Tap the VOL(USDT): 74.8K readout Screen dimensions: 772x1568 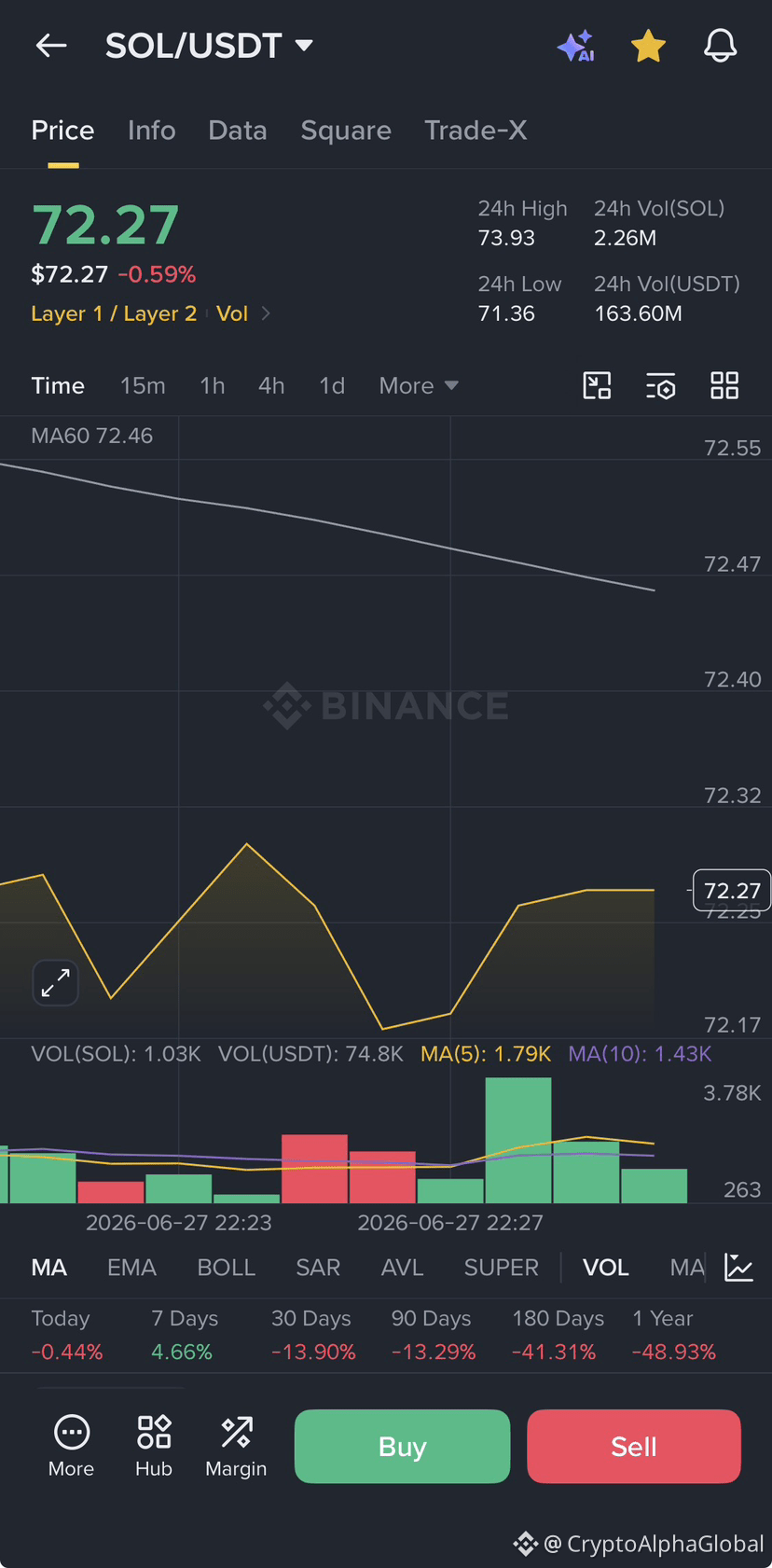click(310, 1054)
